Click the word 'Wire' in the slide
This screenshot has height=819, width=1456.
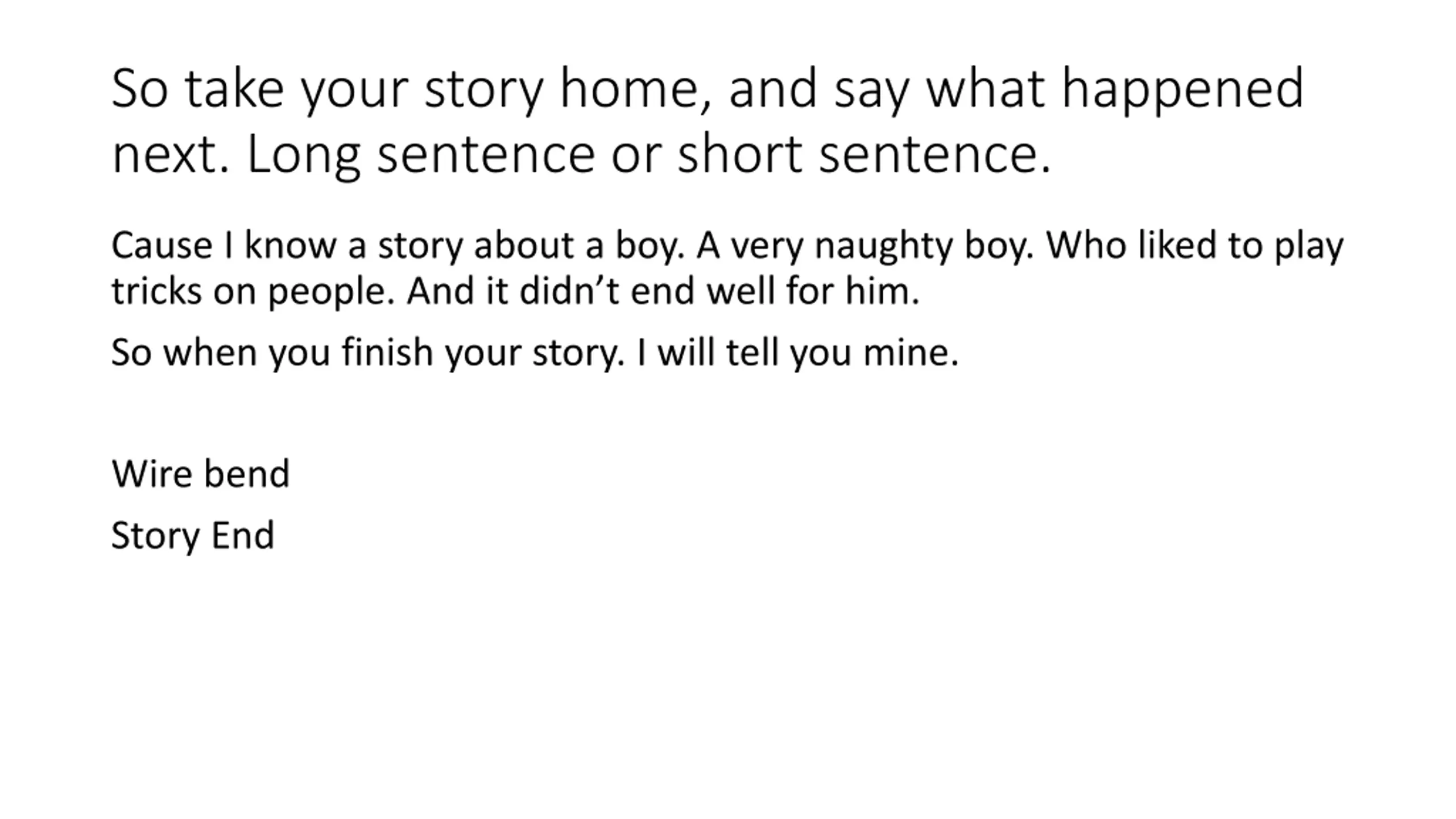(x=152, y=473)
